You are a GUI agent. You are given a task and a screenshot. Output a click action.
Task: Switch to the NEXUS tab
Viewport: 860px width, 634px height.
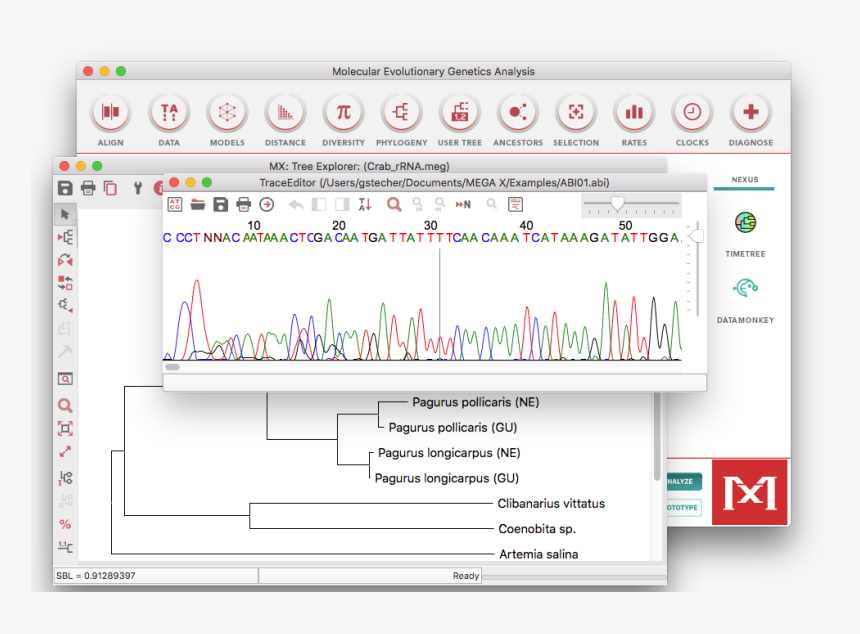pos(745,181)
